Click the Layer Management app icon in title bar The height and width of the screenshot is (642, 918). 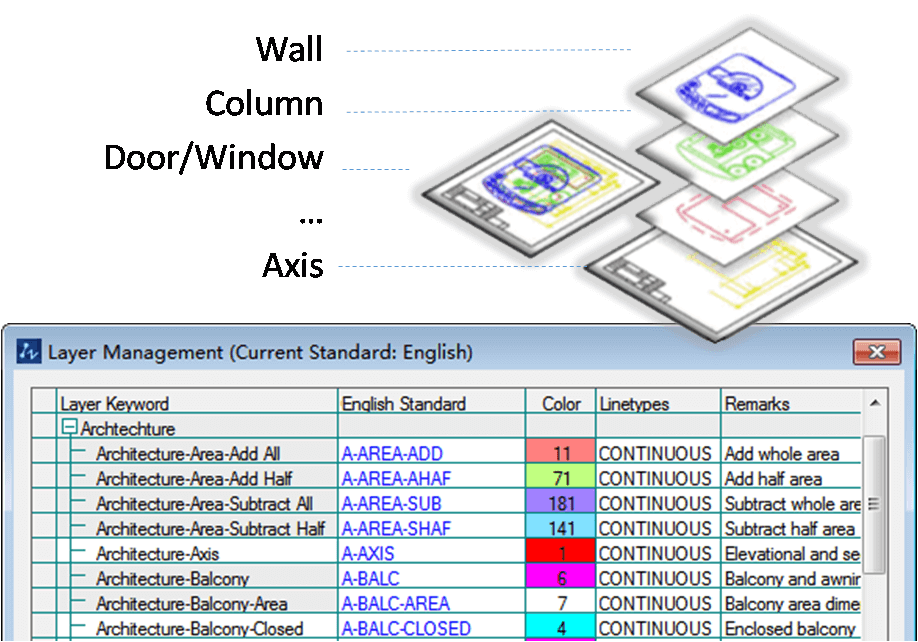coord(30,353)
